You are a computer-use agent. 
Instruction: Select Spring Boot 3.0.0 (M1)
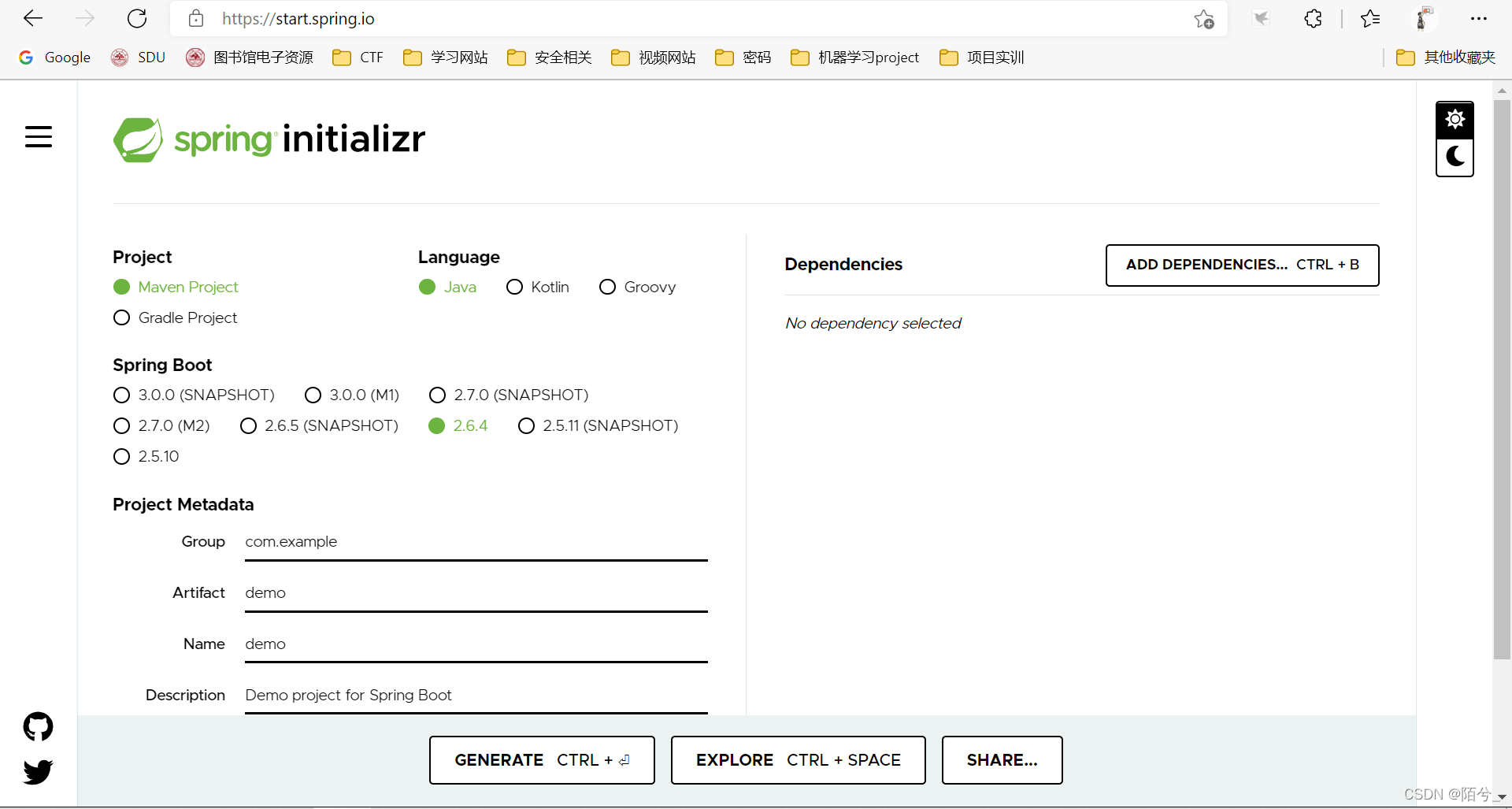coord(352,395)
